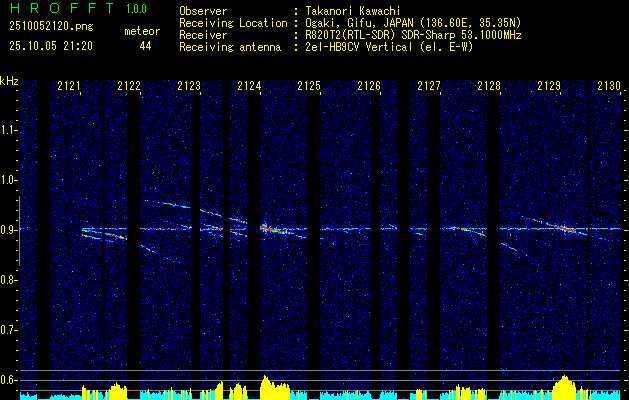Click the 0.6 kHz frequency label

tap(8, 380)
